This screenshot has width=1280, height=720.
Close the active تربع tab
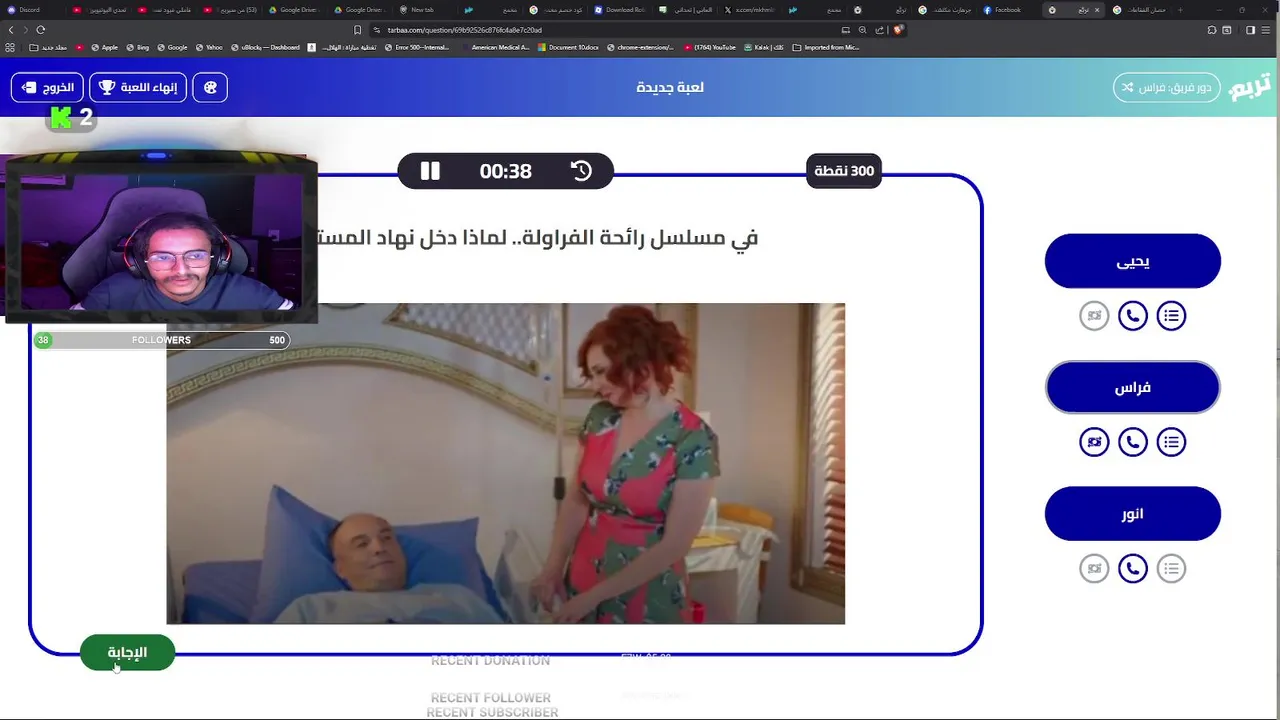point(1096,10)
